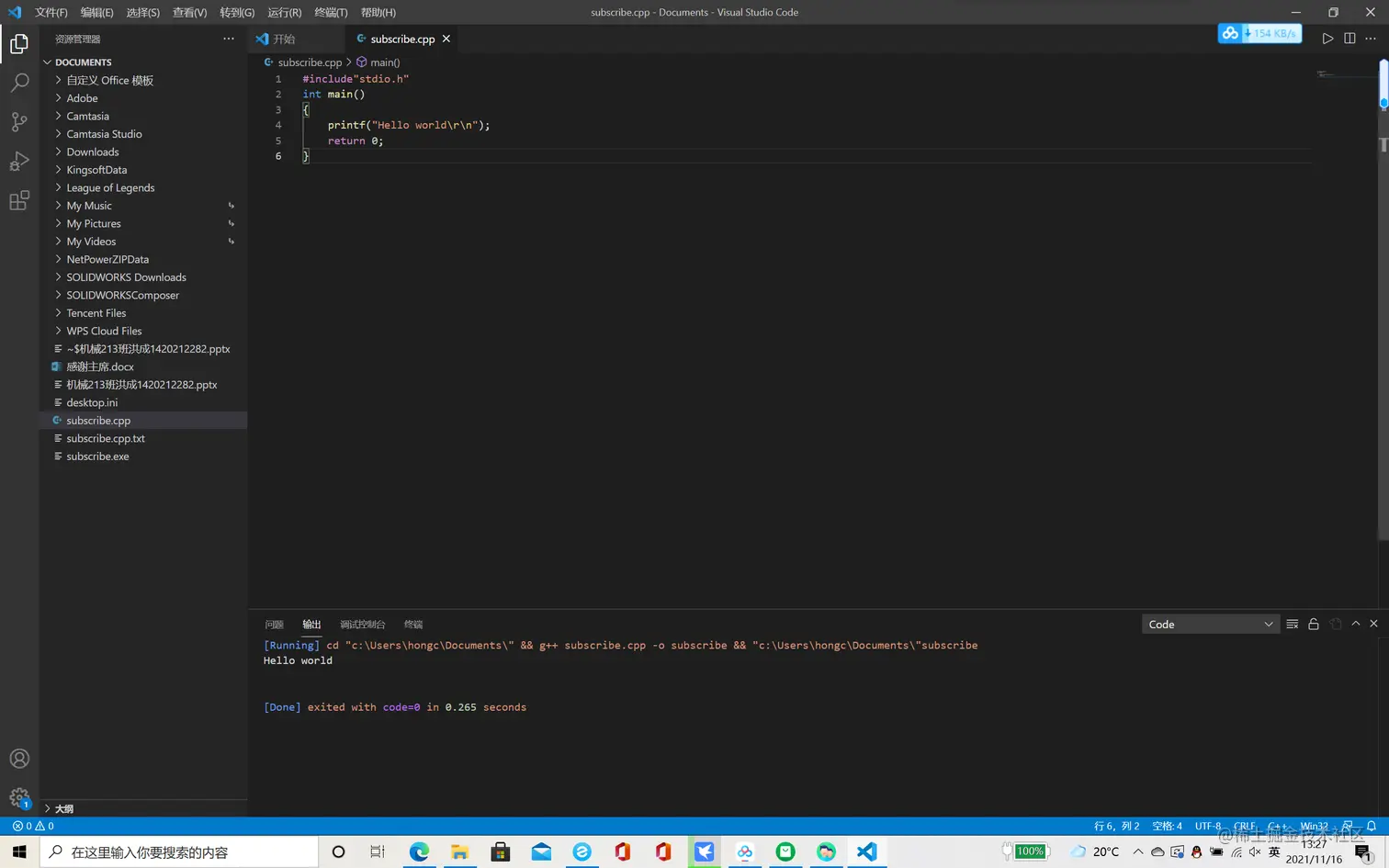1389x868 pixels.
Task: Switch to the 终端 panel tab
Action: point(413,625)
